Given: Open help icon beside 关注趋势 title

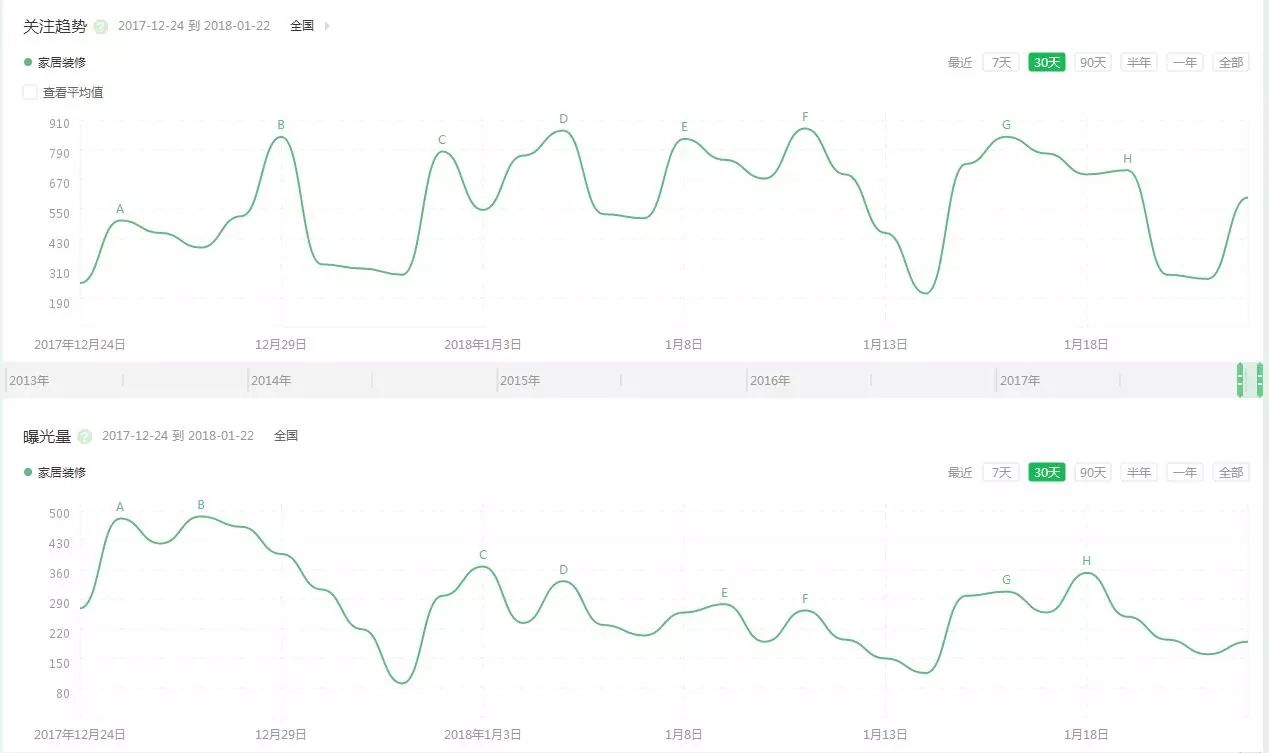Looking at the screenshot, I should coord(101,27).
